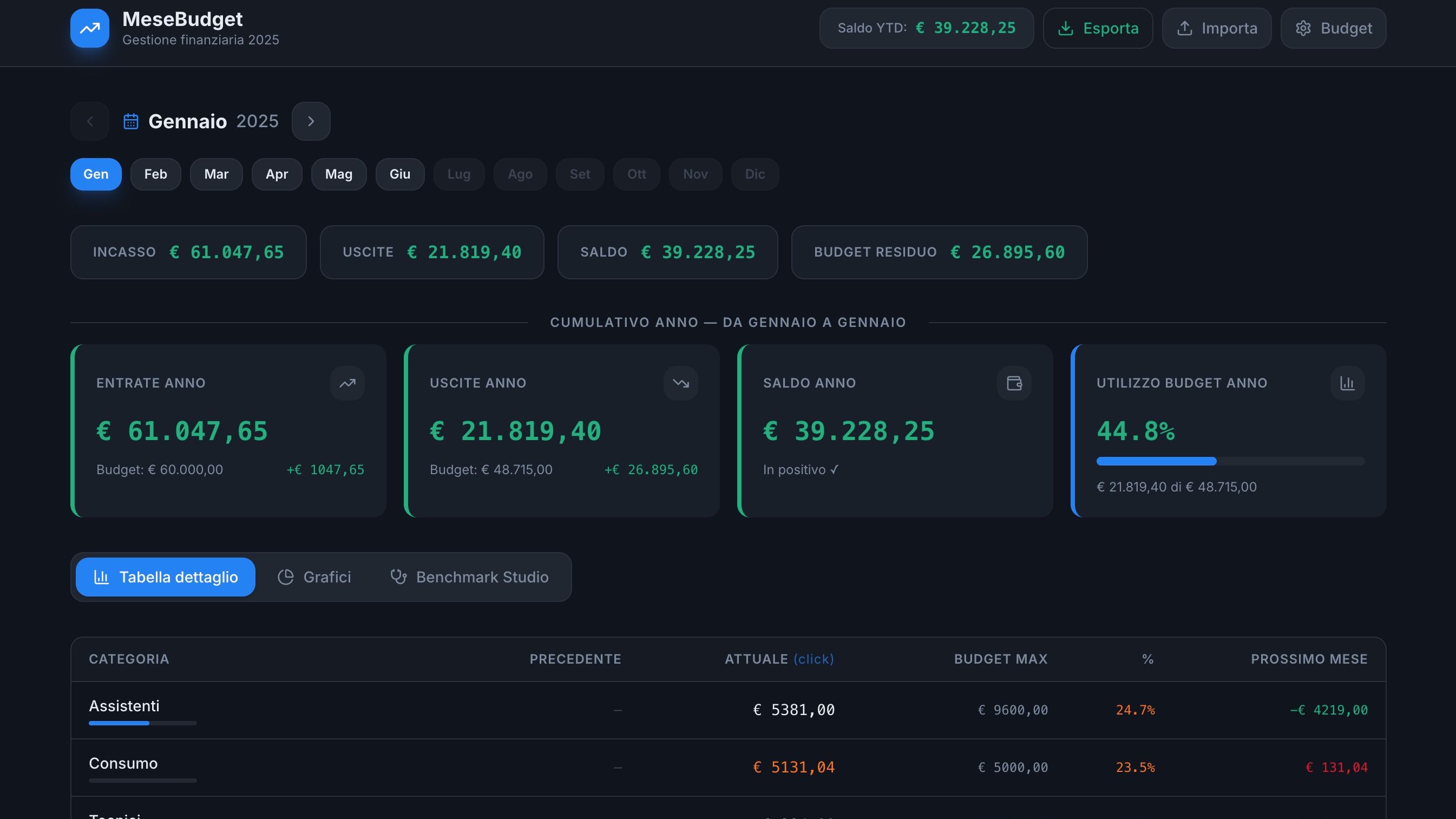Open the Importa button
This screenshot has height=819, width=1456.
tap(1217, 28)
